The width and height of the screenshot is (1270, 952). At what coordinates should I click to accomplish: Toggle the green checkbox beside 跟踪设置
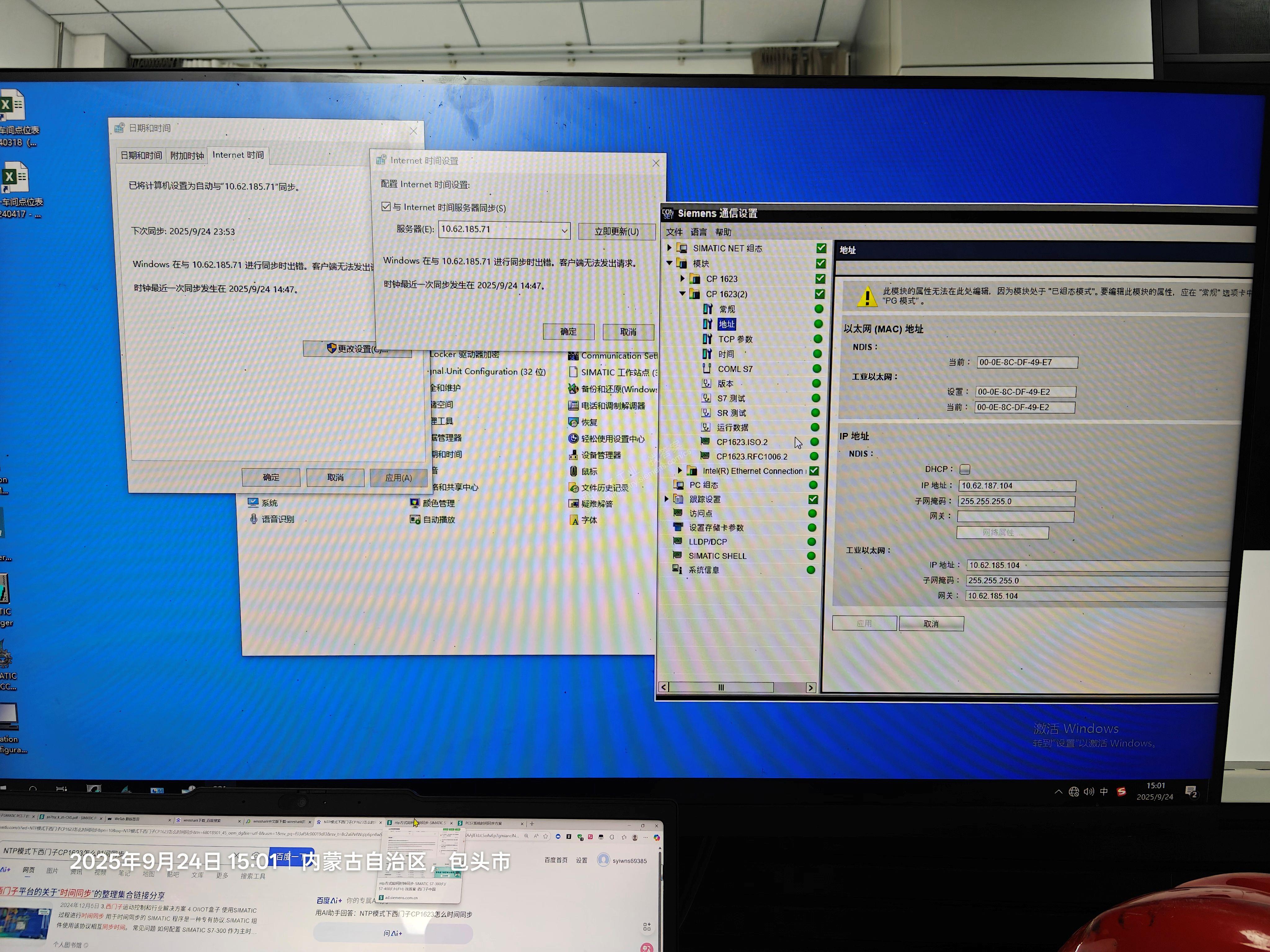[x=813, y=499]
